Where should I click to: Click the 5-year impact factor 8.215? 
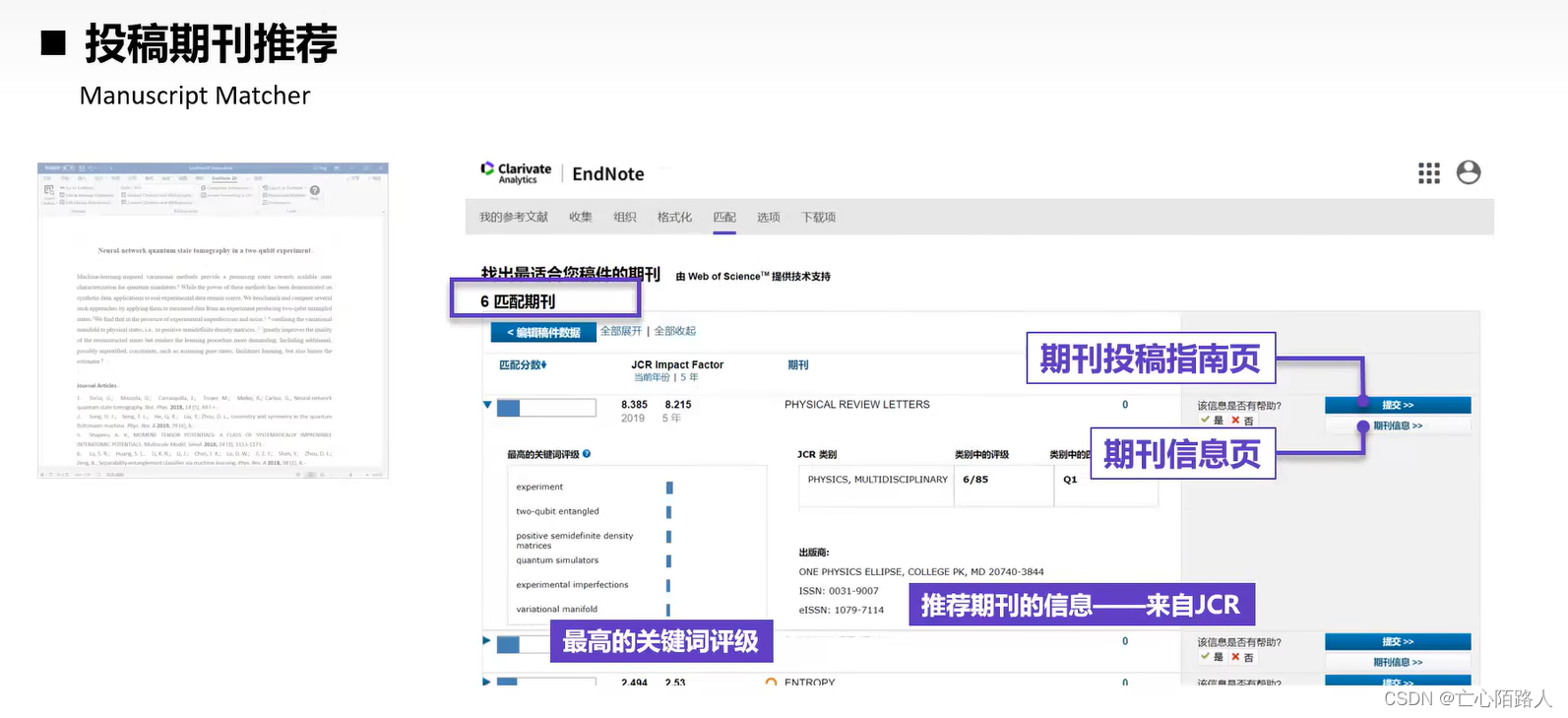(678, 405)
